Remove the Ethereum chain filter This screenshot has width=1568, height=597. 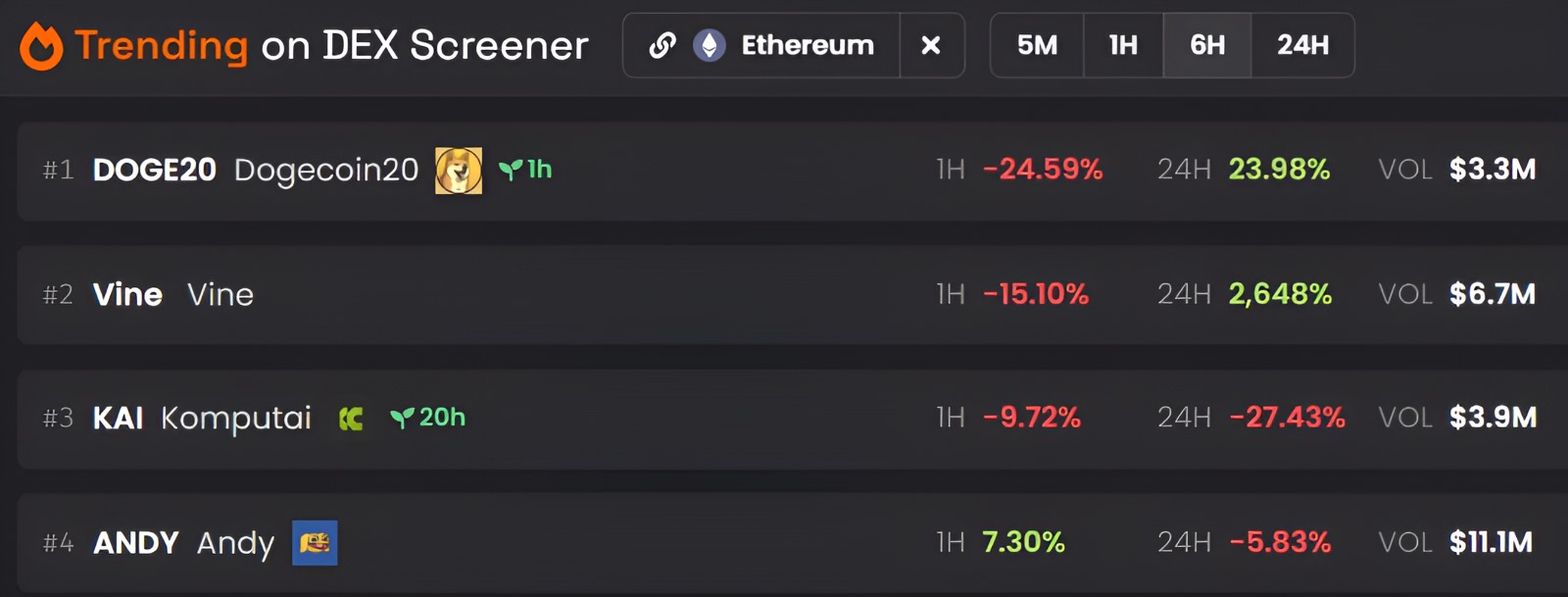[931, 45]
